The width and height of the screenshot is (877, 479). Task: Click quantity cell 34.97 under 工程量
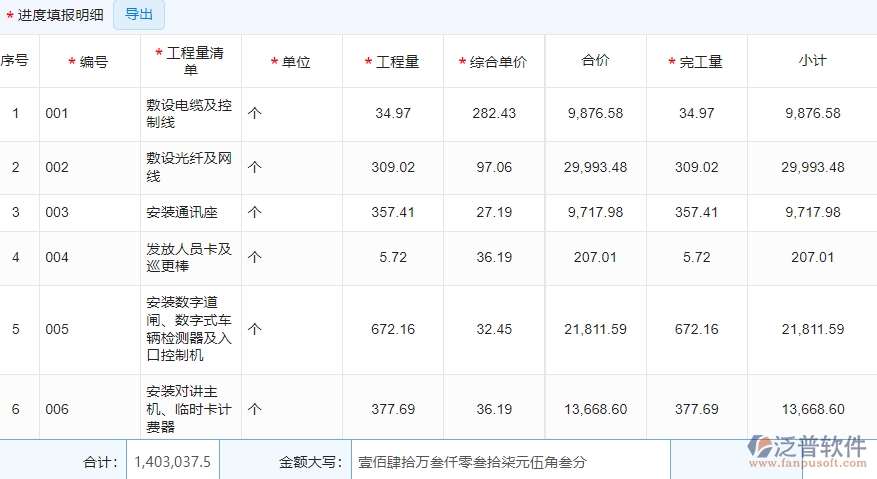tap(393, 114)
